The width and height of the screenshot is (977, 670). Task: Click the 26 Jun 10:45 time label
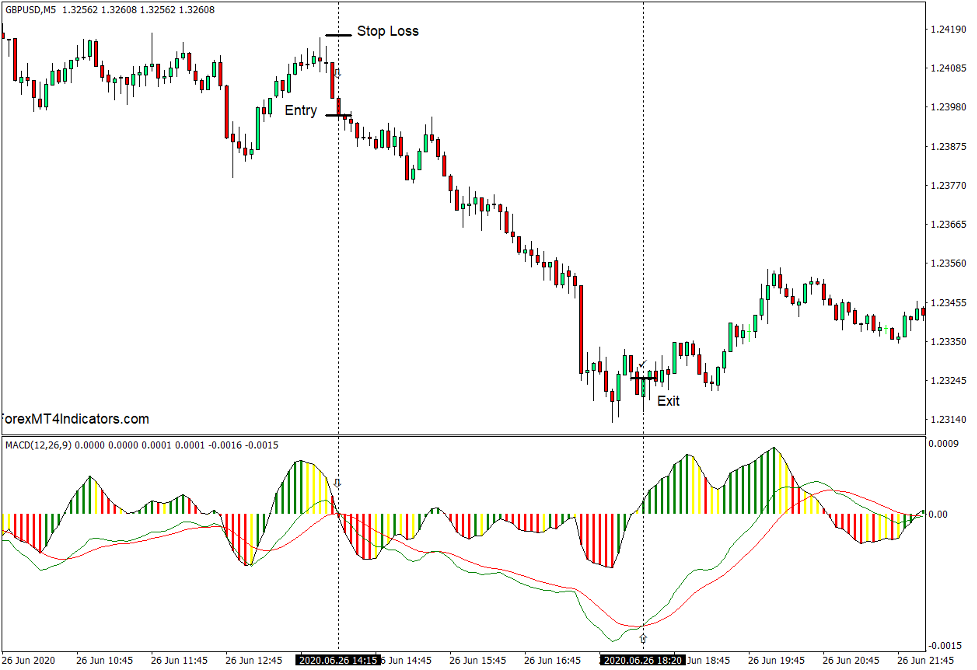tap(105, 660)
